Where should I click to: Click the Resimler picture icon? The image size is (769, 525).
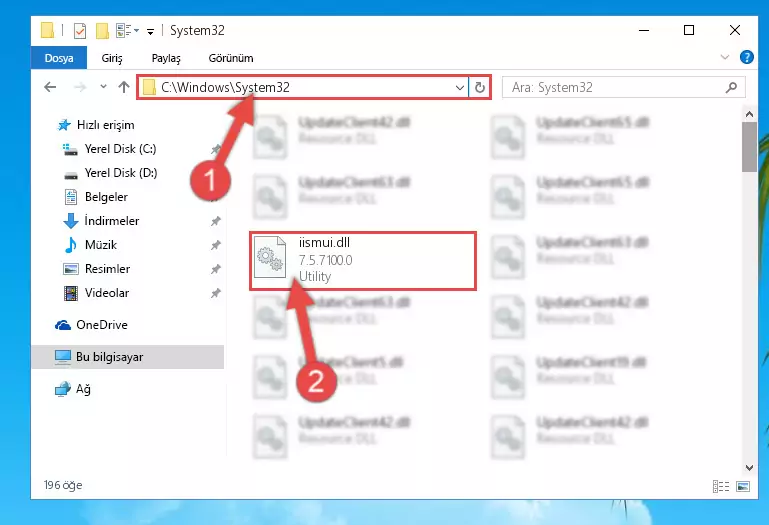[x=71, y=269]
